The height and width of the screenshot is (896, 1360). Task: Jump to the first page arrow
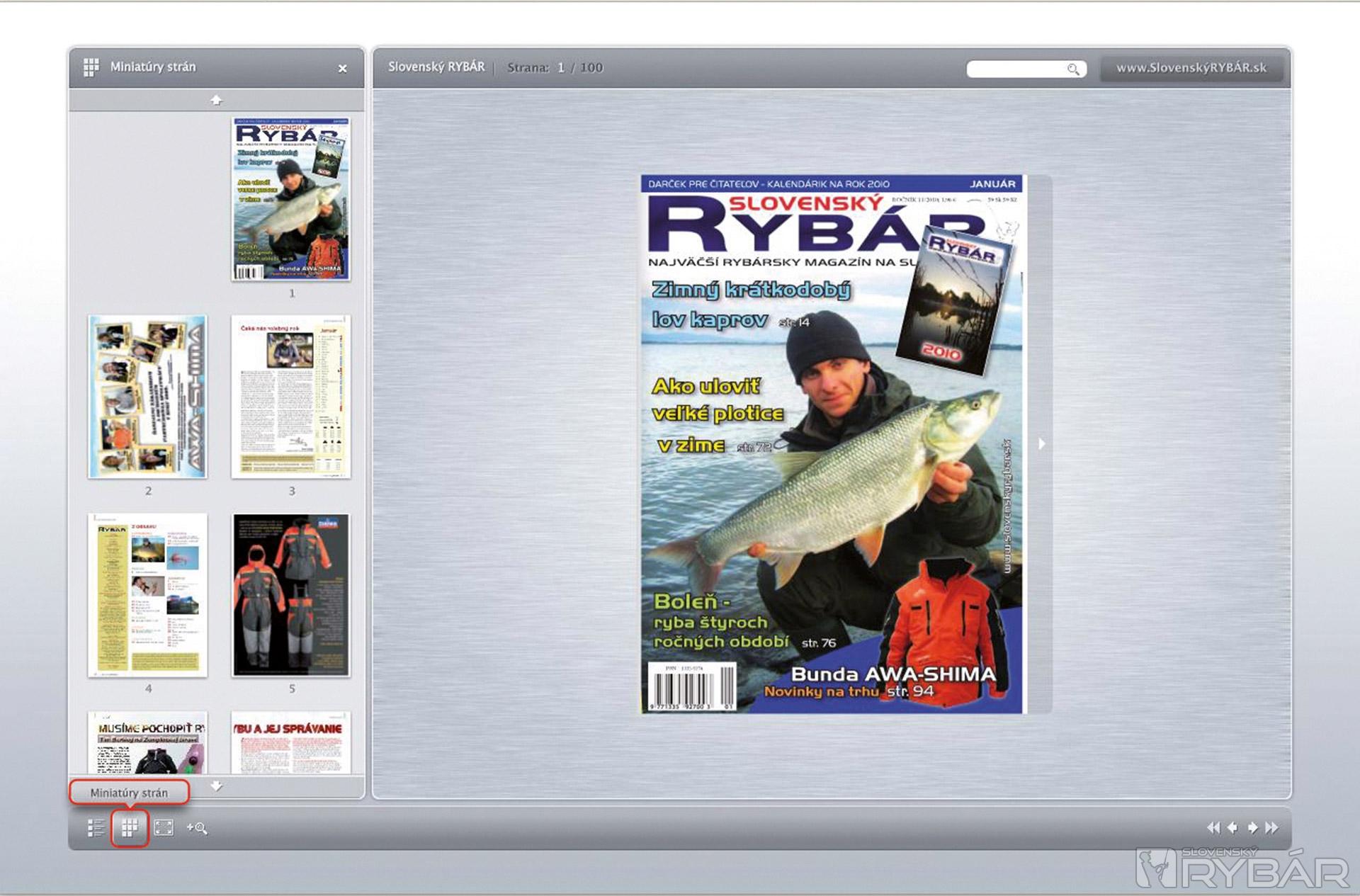[x=1213, y=827]
